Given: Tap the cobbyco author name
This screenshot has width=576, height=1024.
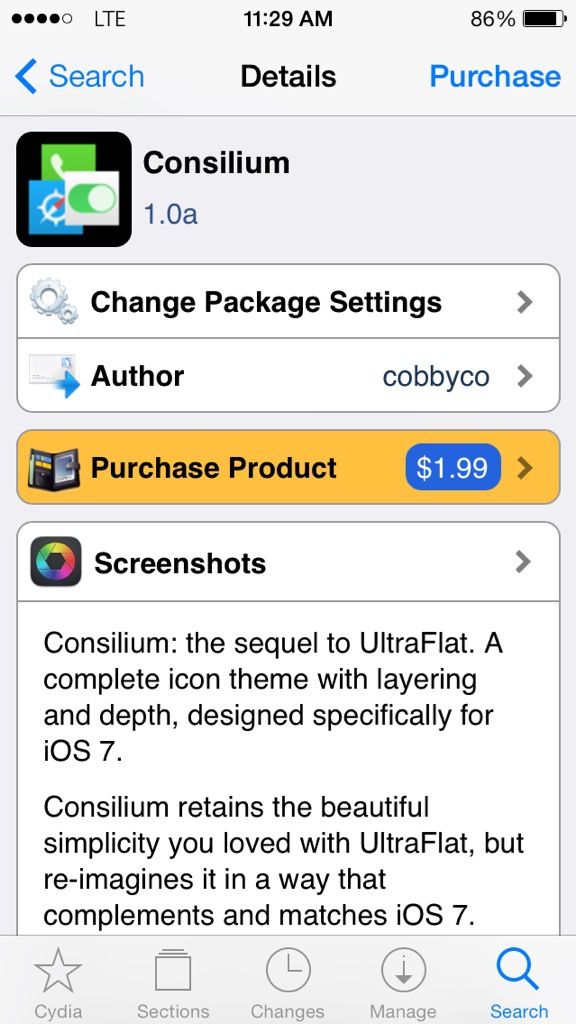Looking at the screenshot, I should (x=436, y=377).
